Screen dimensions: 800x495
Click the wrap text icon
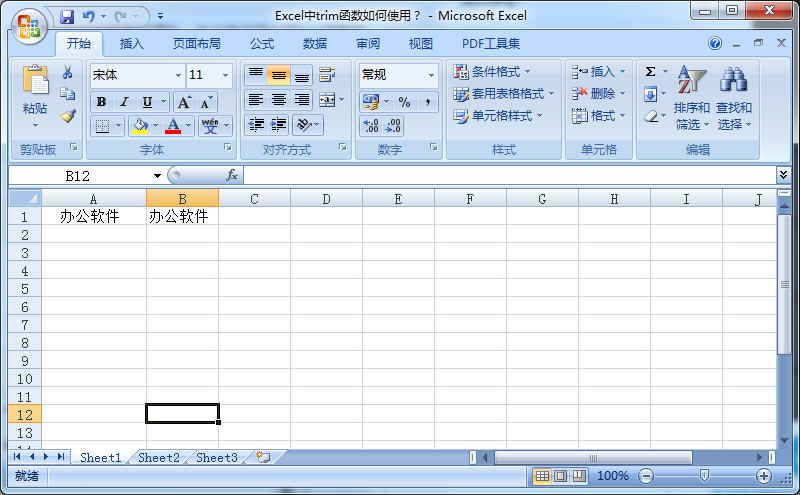click(x=327, y=75)
